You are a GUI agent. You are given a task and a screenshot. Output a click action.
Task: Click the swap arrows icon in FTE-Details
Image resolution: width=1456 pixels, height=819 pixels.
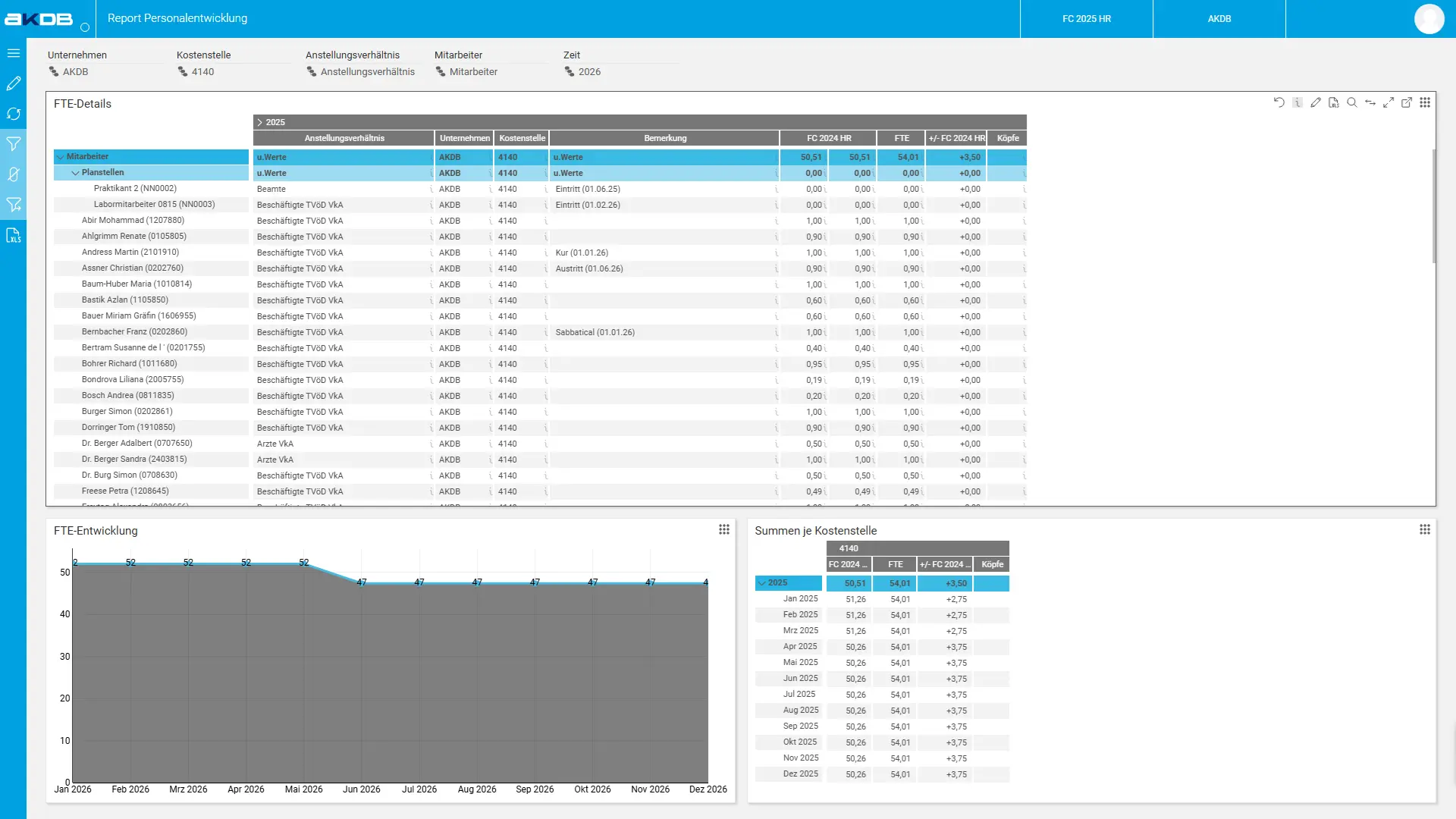(1370, 102)
